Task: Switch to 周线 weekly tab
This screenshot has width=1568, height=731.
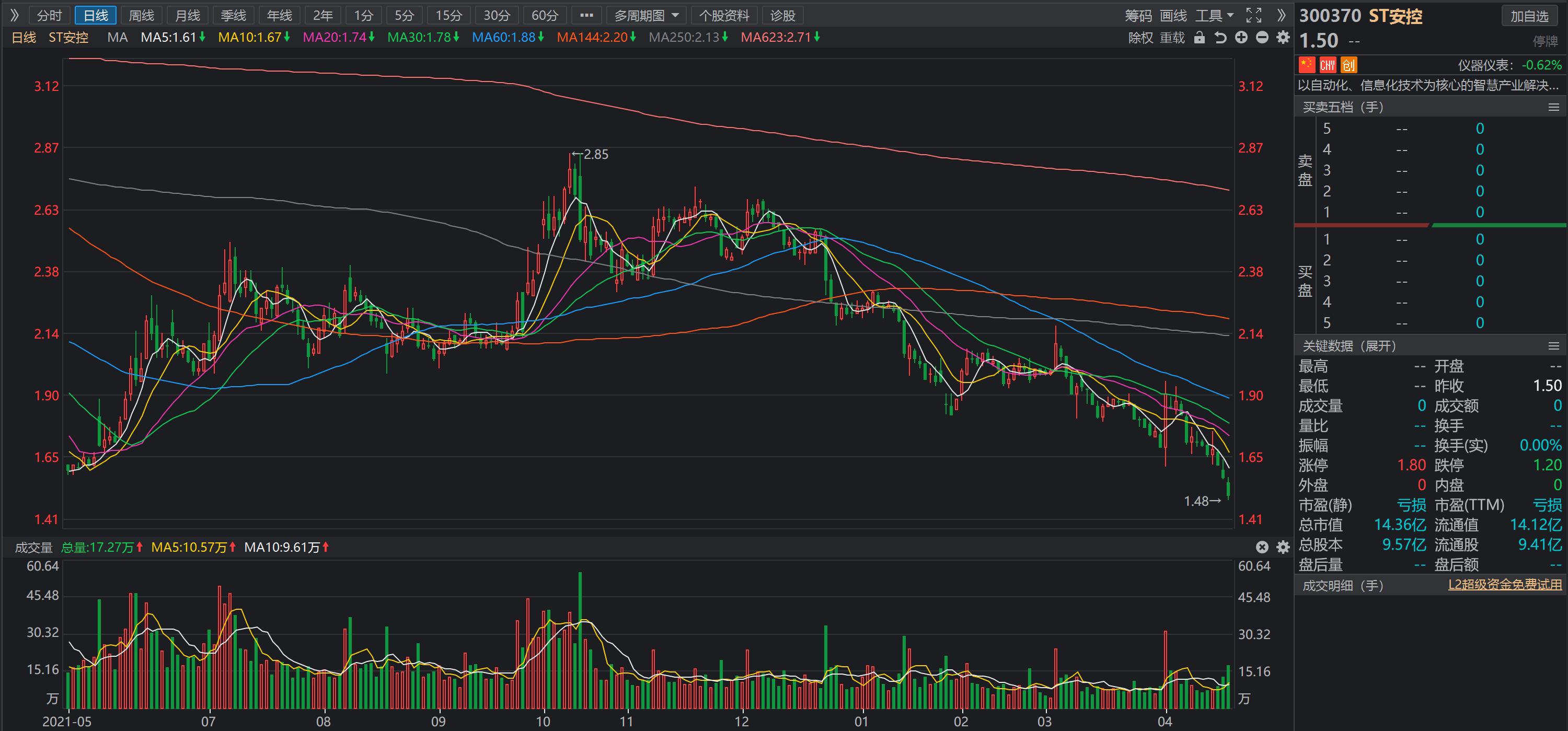Action: coord(141,15)
